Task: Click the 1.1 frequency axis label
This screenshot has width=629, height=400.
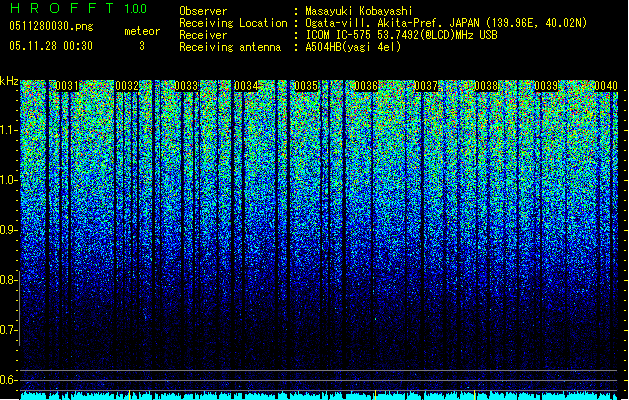Action: click(9, 130)
